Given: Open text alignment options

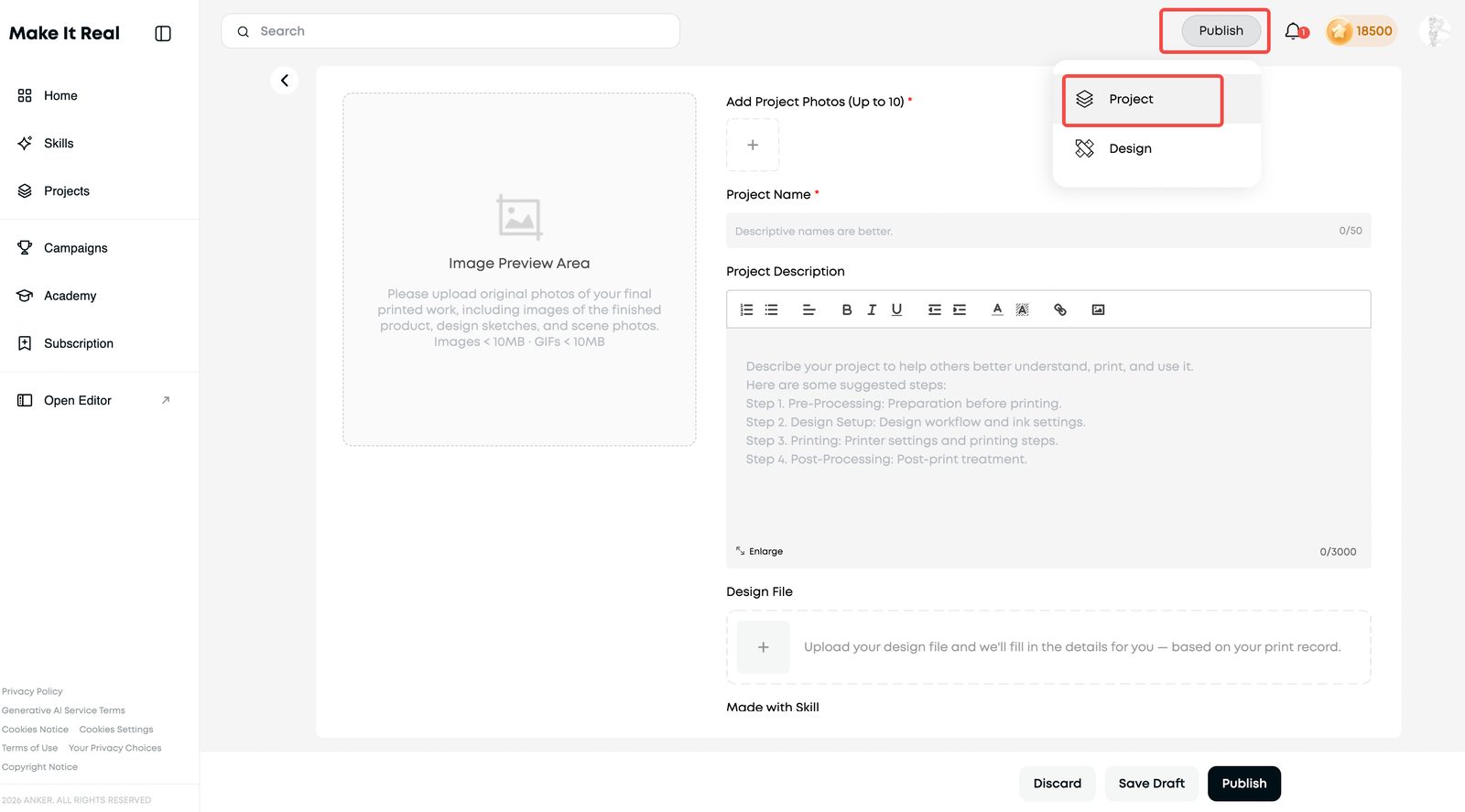Looking at the screenshot, I should [808, 309].
